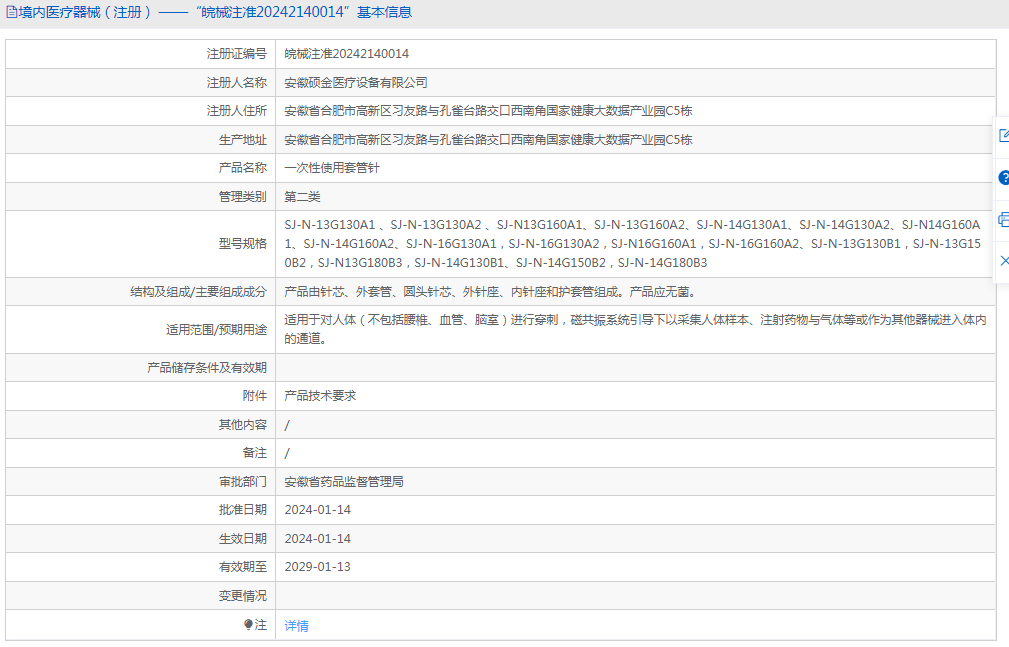
Task: Select the registration number value 皖械注准20242140014
Action: click(x=346, y=54)
